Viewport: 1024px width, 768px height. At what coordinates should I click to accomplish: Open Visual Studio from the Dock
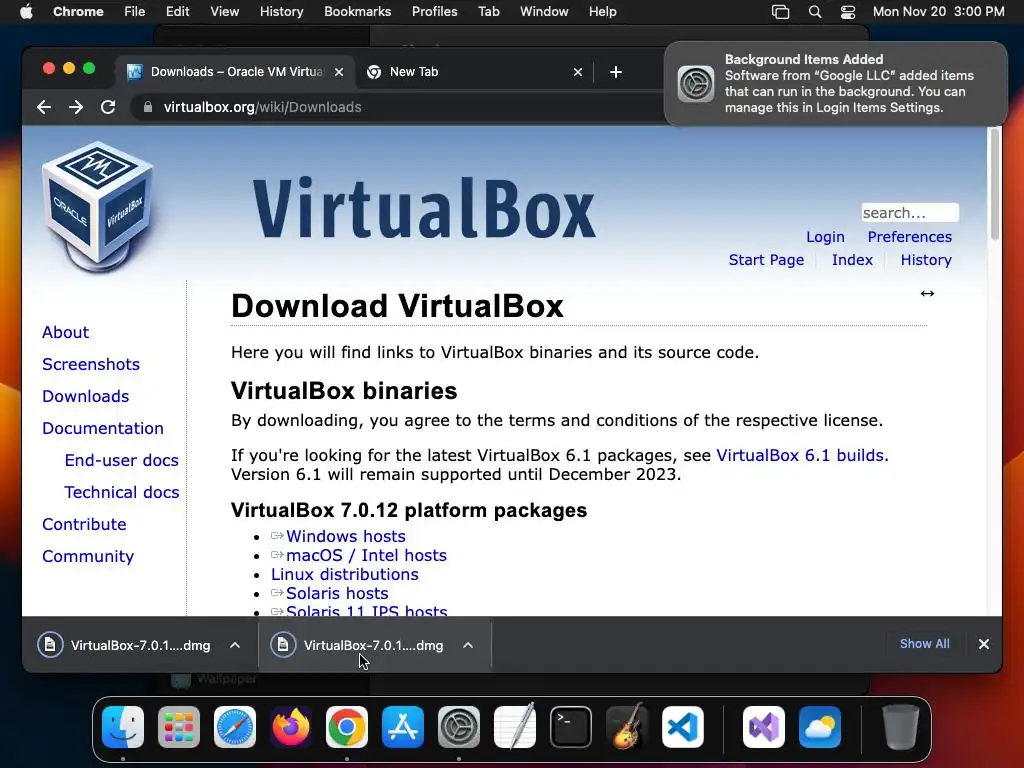pos(764,727)
